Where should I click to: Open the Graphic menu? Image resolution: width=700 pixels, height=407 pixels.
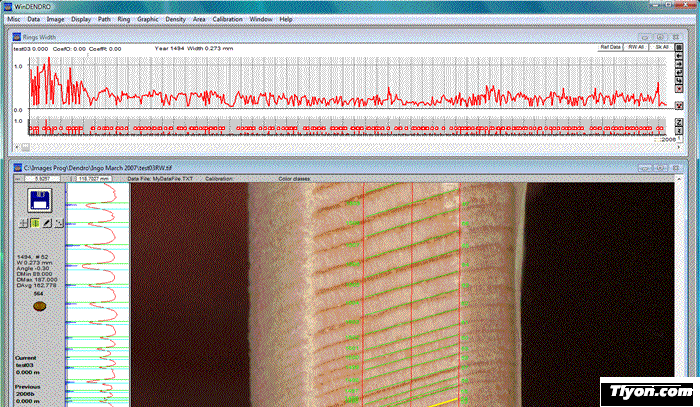[x=148, y=19]
